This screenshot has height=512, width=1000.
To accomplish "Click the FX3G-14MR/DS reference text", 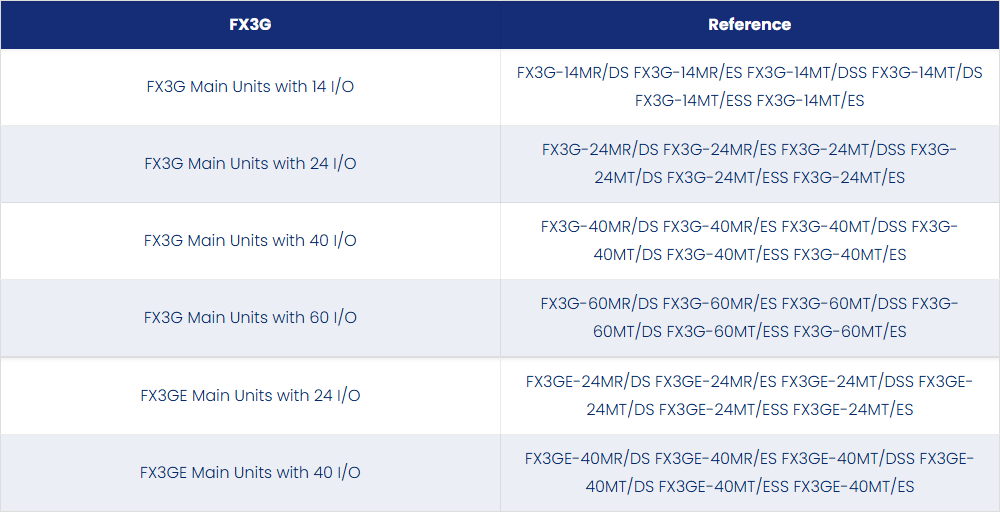I will (x=573, y=73).
